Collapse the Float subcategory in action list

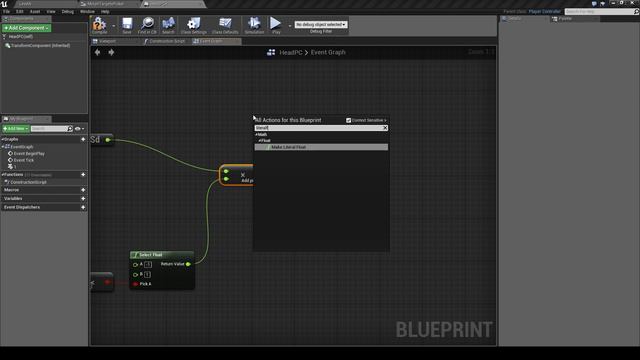(260, 140)
